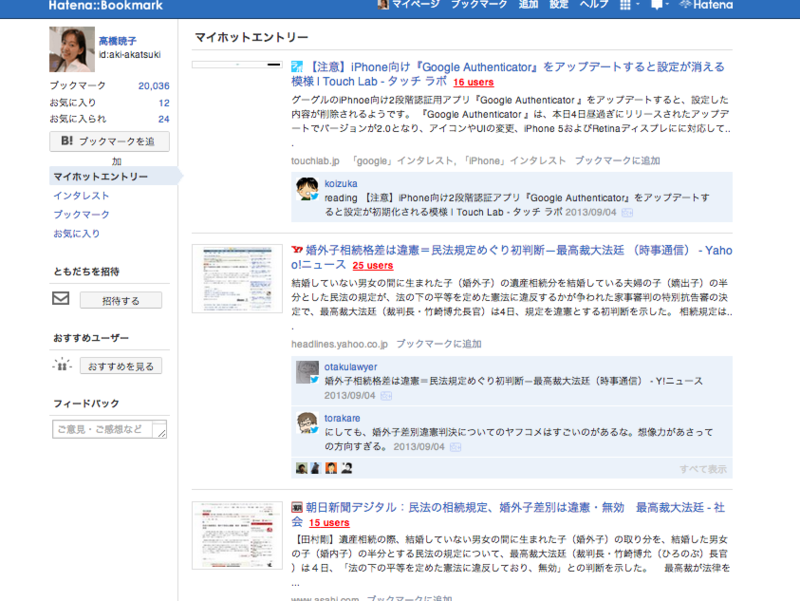Click the user avatar beside マイページ
Viewport: 800px width, 601px height.
[383, 5]
